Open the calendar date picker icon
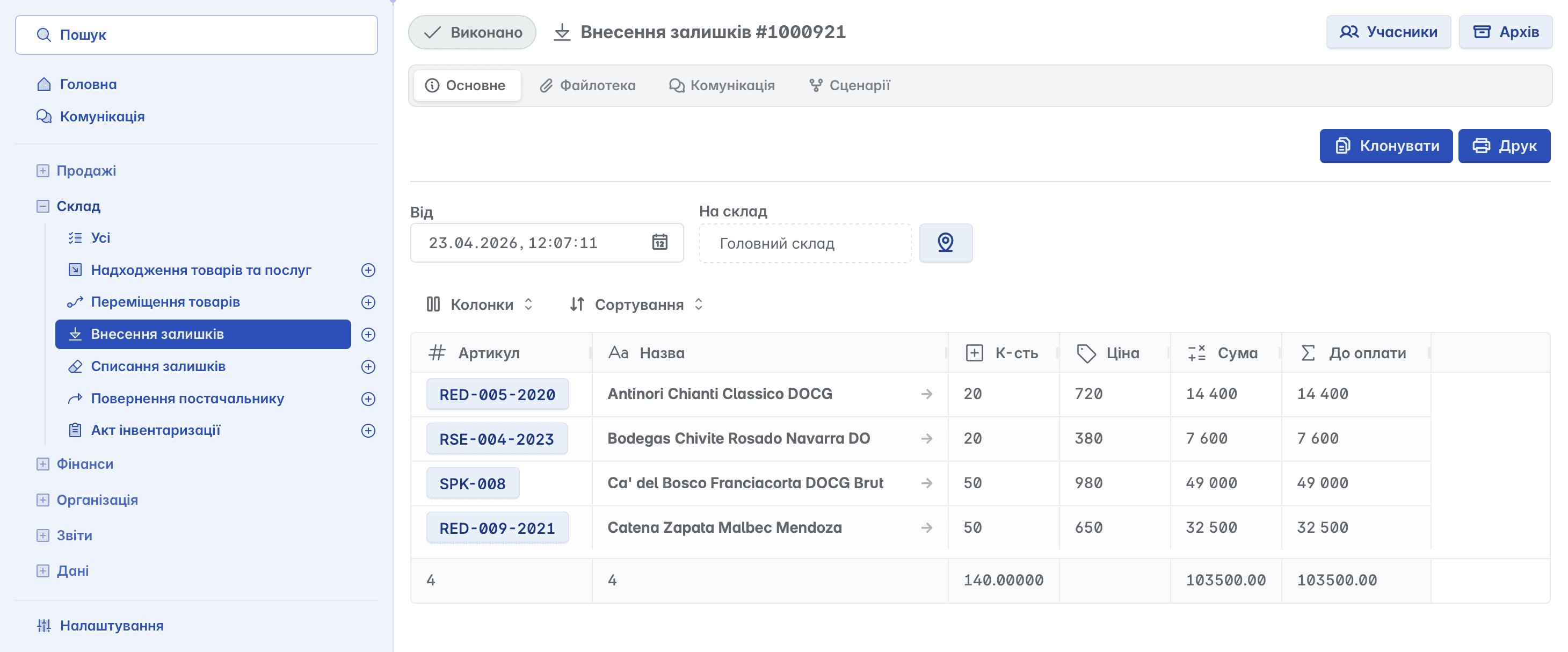Viewport: 1568px width, 652px height. pos(660,242)
